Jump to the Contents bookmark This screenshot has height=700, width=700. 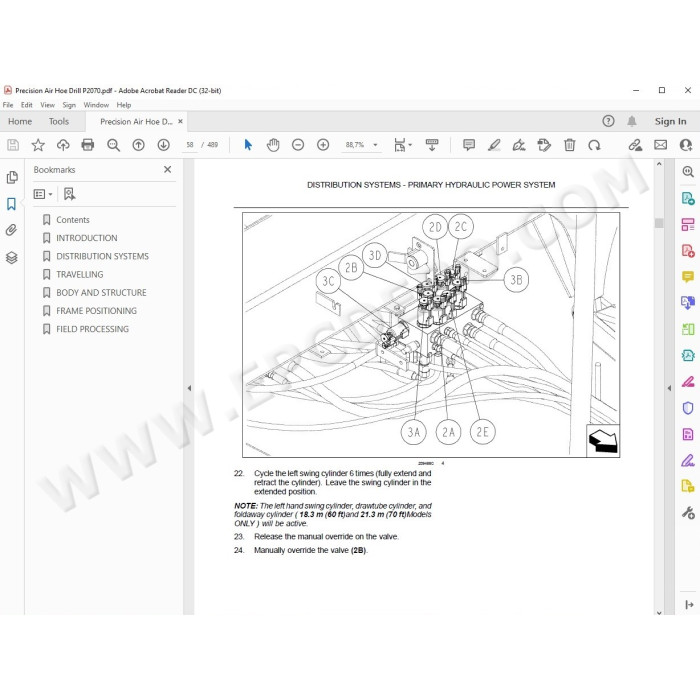[72, 220]
